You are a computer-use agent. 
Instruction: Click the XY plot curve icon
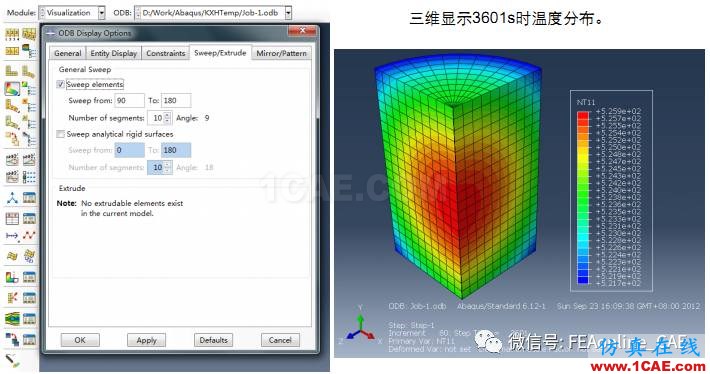[x=29, y=235]
